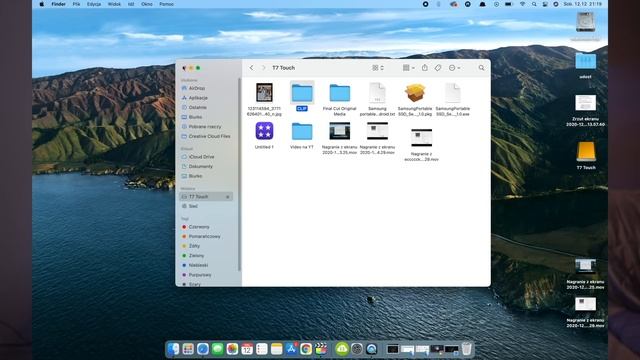Select Nagranie z ekranu 4.29.mov thumbnail
Screen dimensions: 640x360
tap(377, 131)
